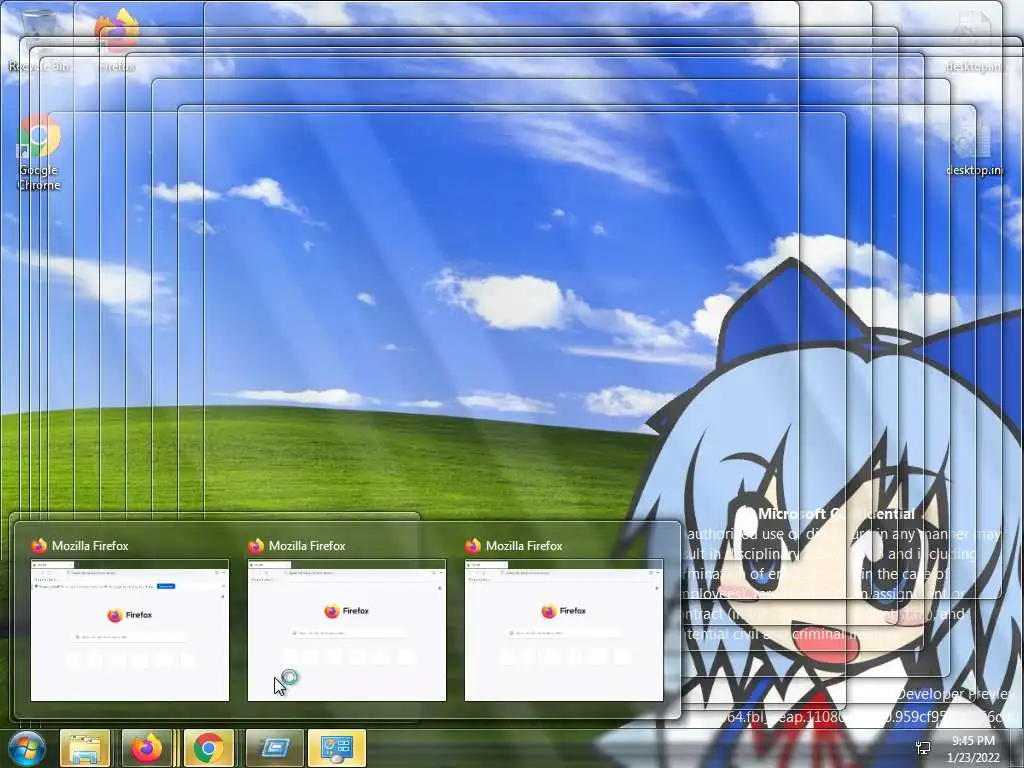Click the third preview's Mozilla Firefox title
Image resolution: width=1024 pixels, height=768 pixels.
[x=524, y=546]
